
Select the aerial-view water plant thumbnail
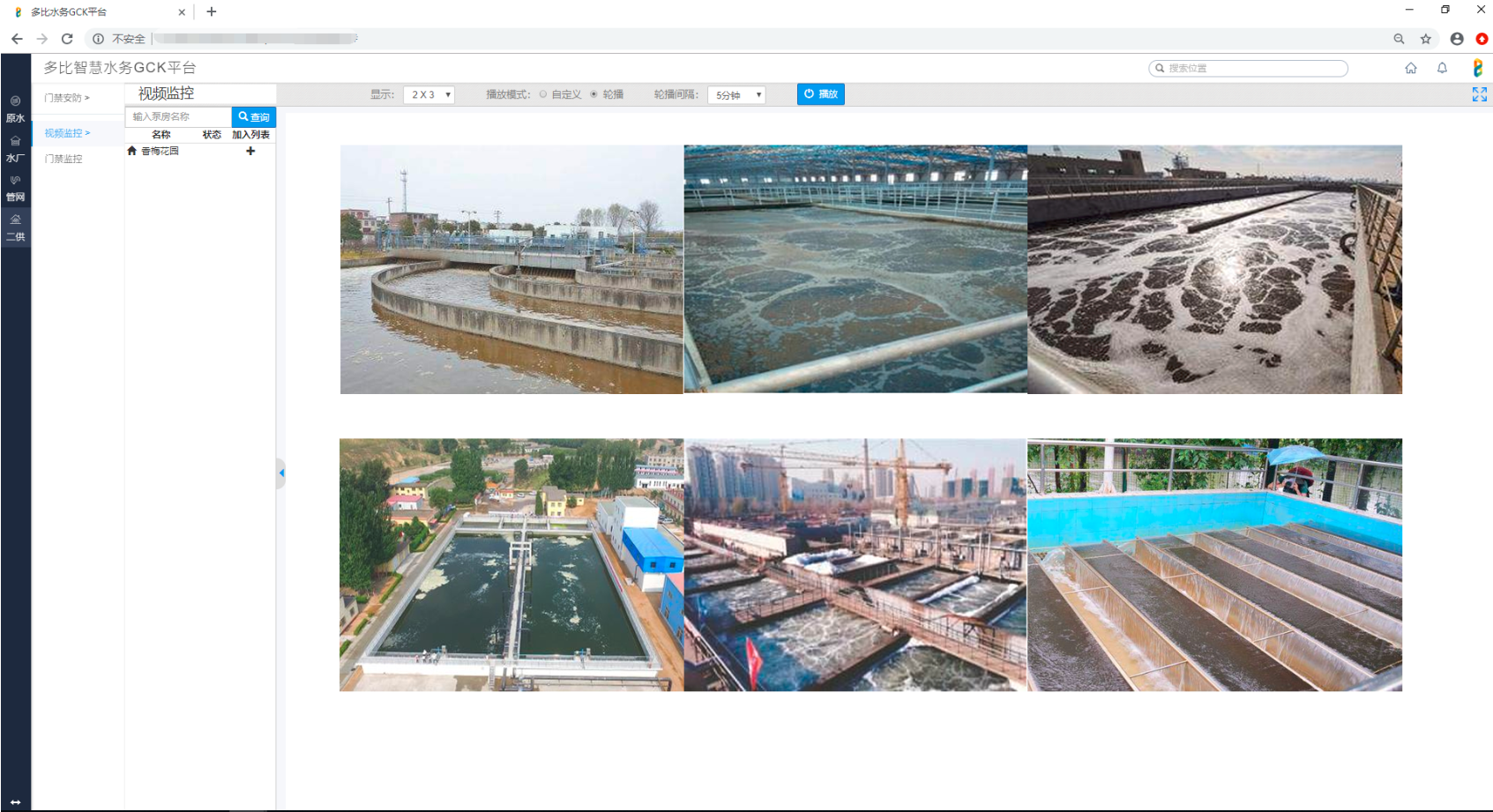511,564
